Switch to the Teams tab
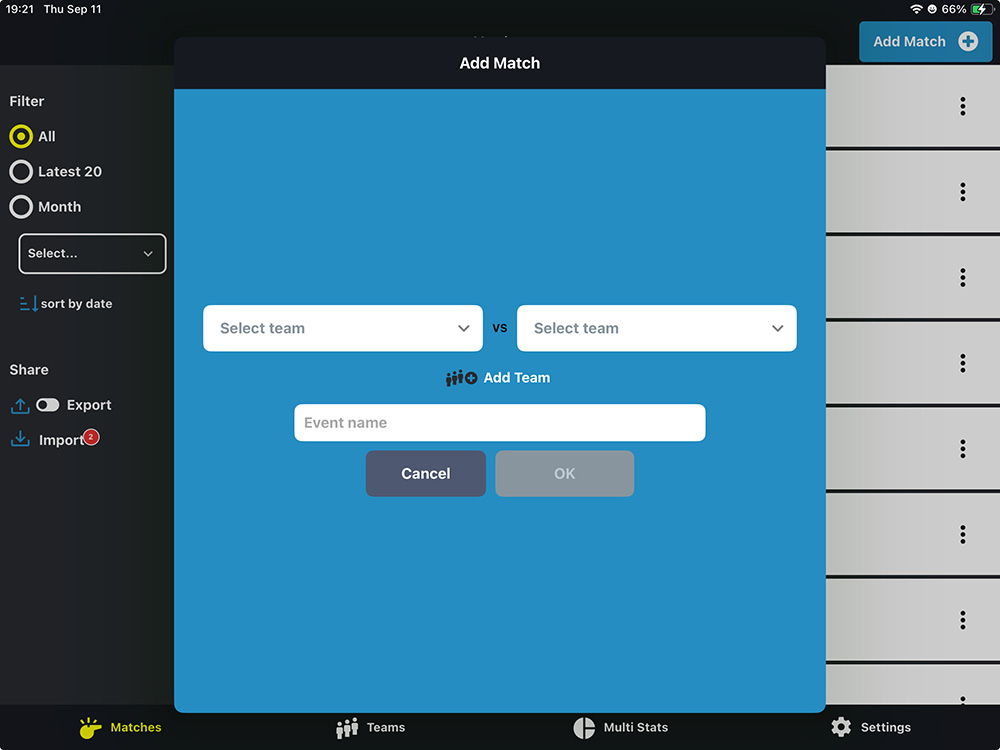This screenshot has width=1000, height=750. [371, 727]
